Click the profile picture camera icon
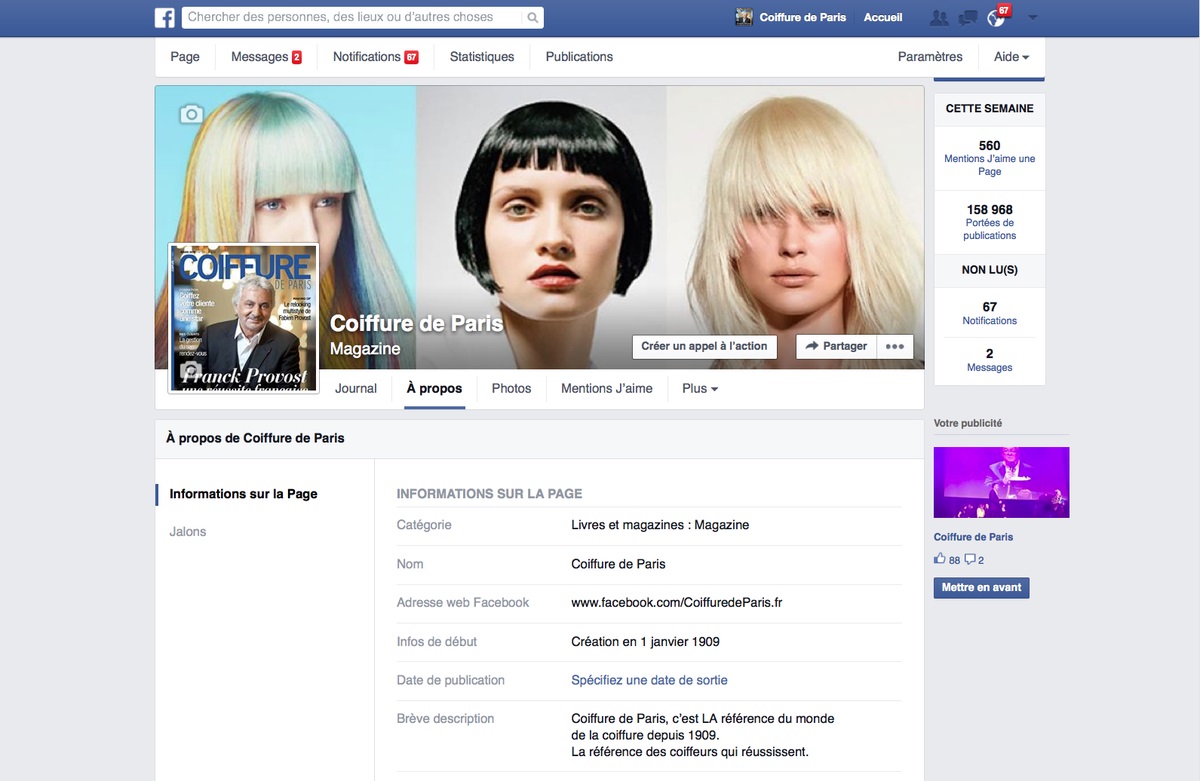The height and width of the screenshot is (781, 1200). [190, 370]
